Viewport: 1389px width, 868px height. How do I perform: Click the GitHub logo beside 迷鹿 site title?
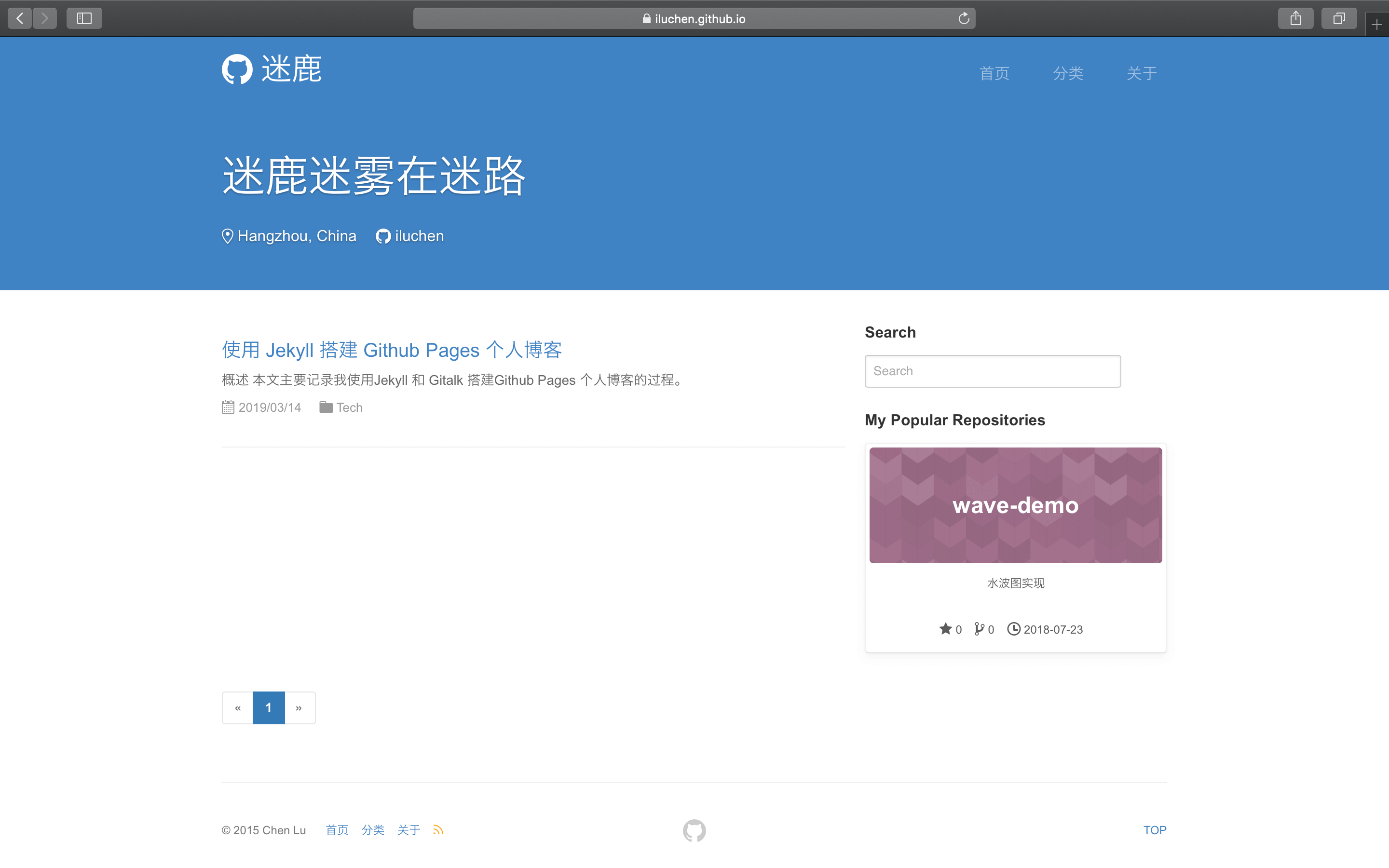point(237,69)
